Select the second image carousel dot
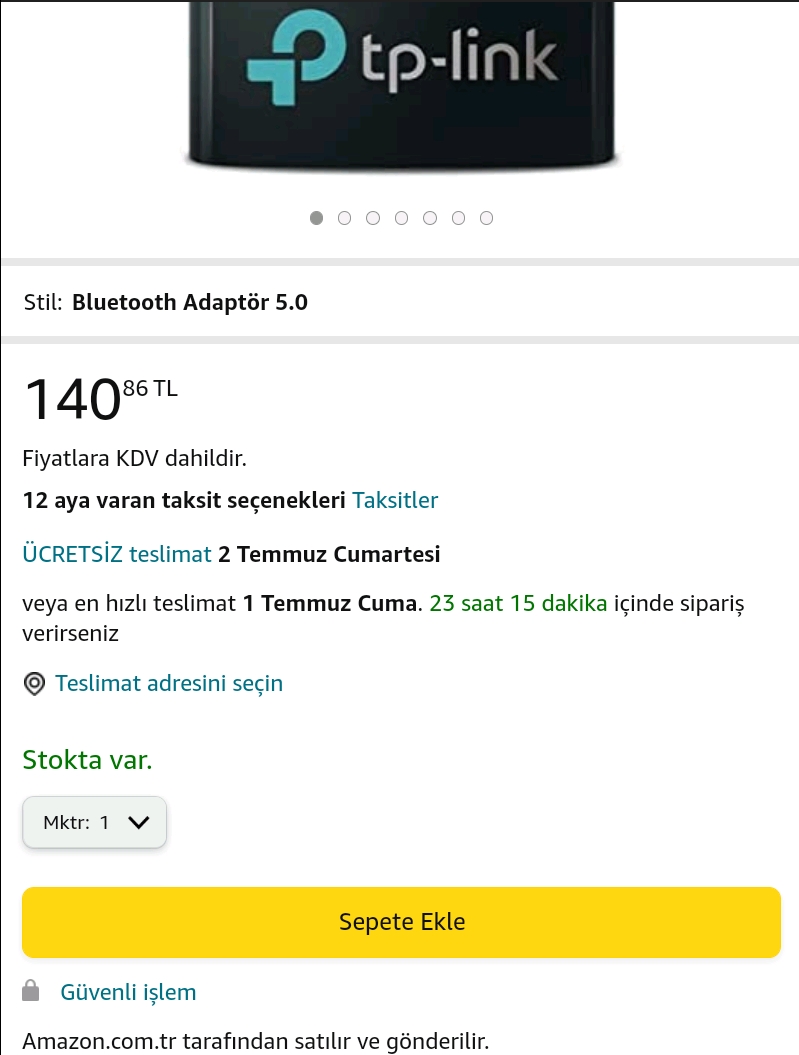This screenshot has width=799, height=1055. pyautogui.click(x=345, y=218)
